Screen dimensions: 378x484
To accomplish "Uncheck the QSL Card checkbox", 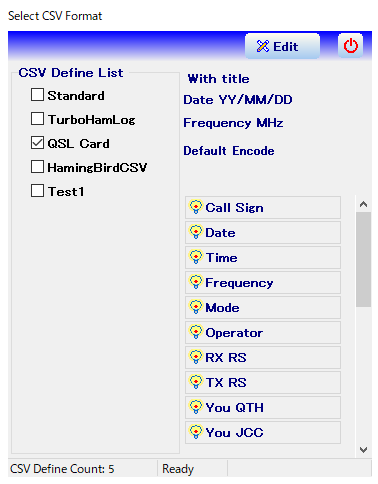I will pos(37,143).
